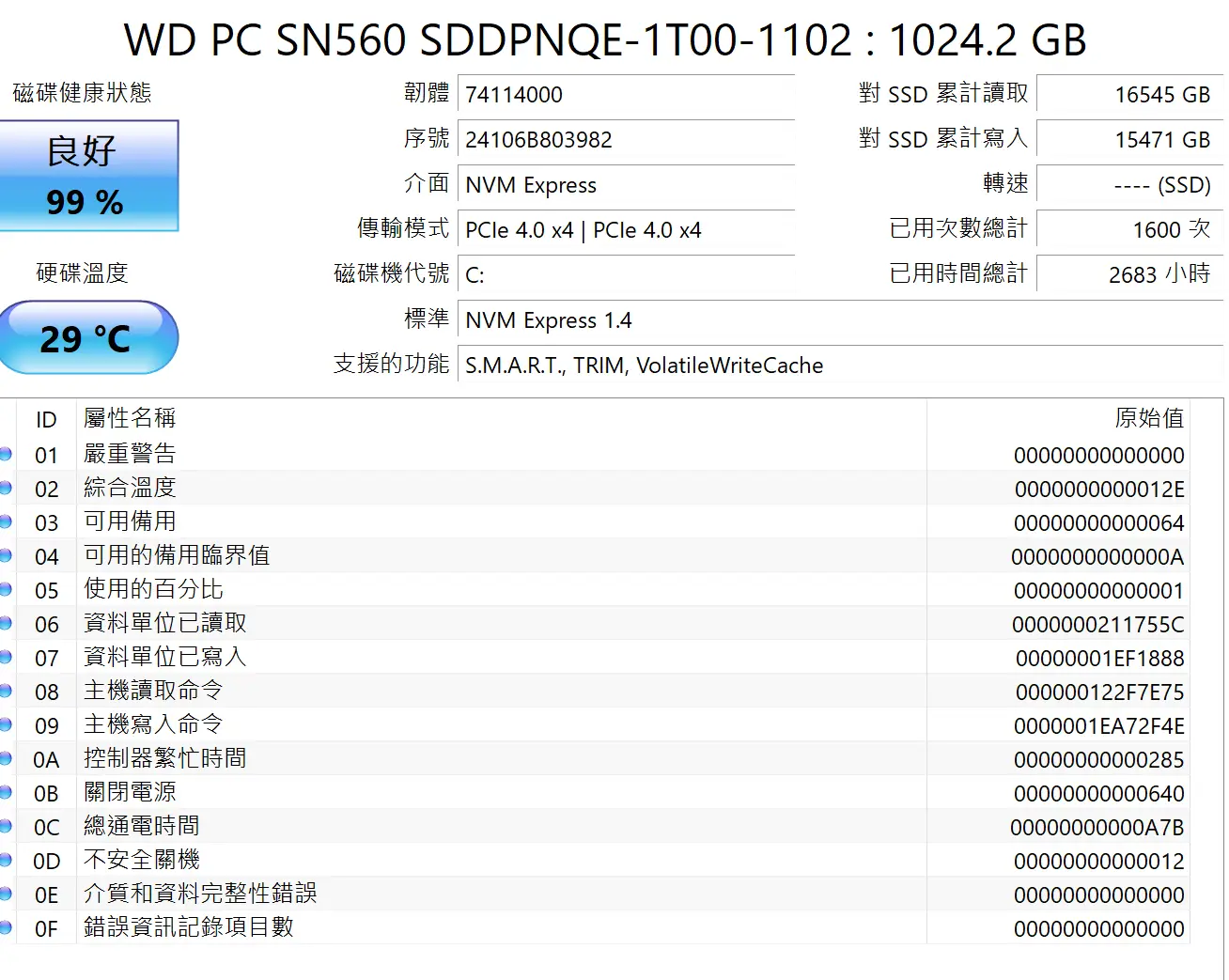Viewport: 1229px width, 980px height.
Task: Select the firmware field showing 74114000
Action: pyautogui.click(x=625, y=95)
